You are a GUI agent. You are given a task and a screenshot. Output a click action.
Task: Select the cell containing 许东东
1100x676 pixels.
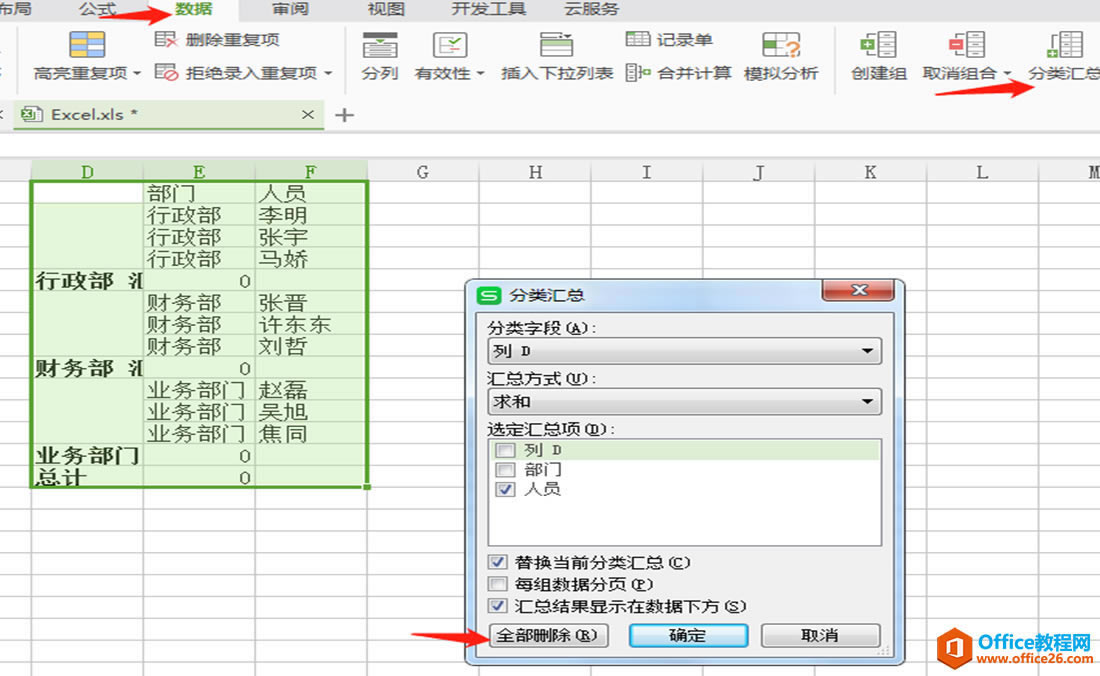tap(311, 325)
